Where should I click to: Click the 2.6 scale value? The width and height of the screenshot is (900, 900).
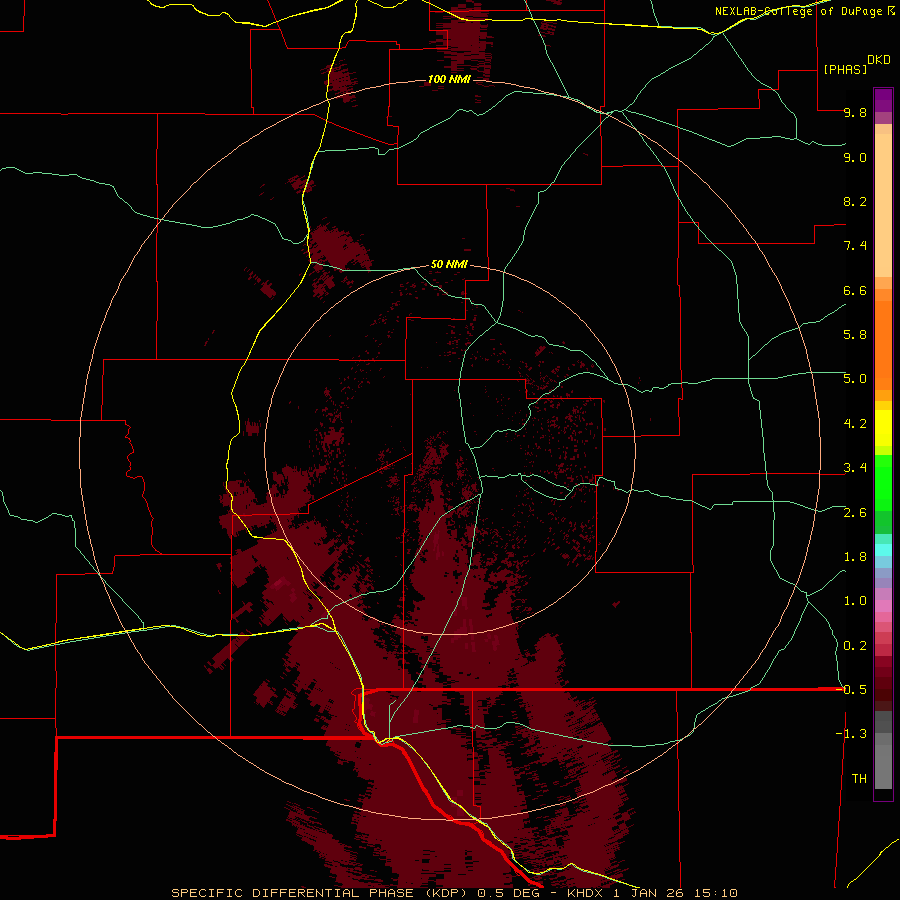click(855, 513)
